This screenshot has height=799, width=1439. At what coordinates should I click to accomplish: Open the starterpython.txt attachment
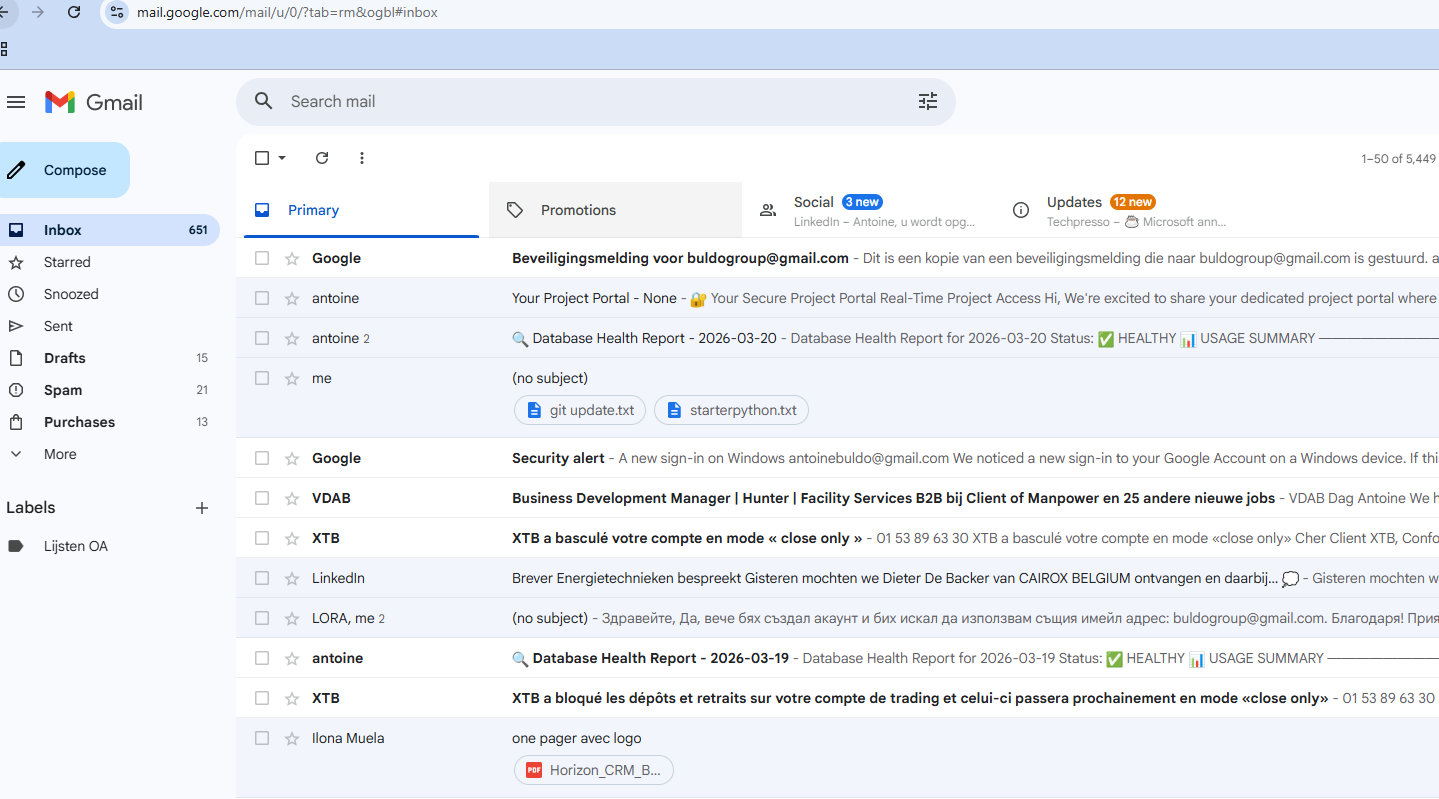point(731,410)
